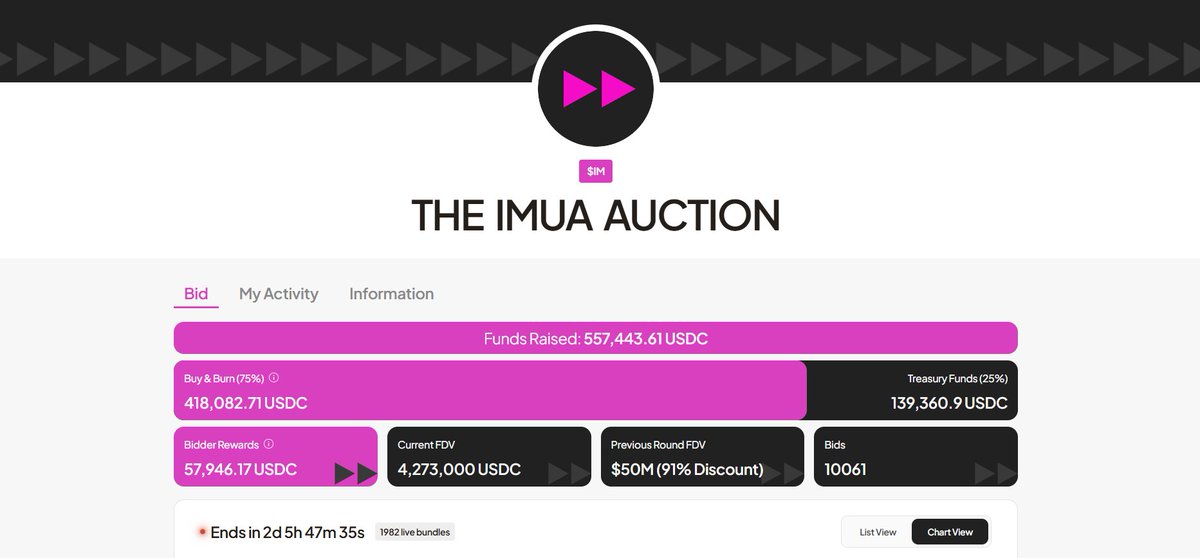Select the Treasury Funds 25% segment
The width and height of the screenshot is (1200, 558).
click(x=912, y=391)
